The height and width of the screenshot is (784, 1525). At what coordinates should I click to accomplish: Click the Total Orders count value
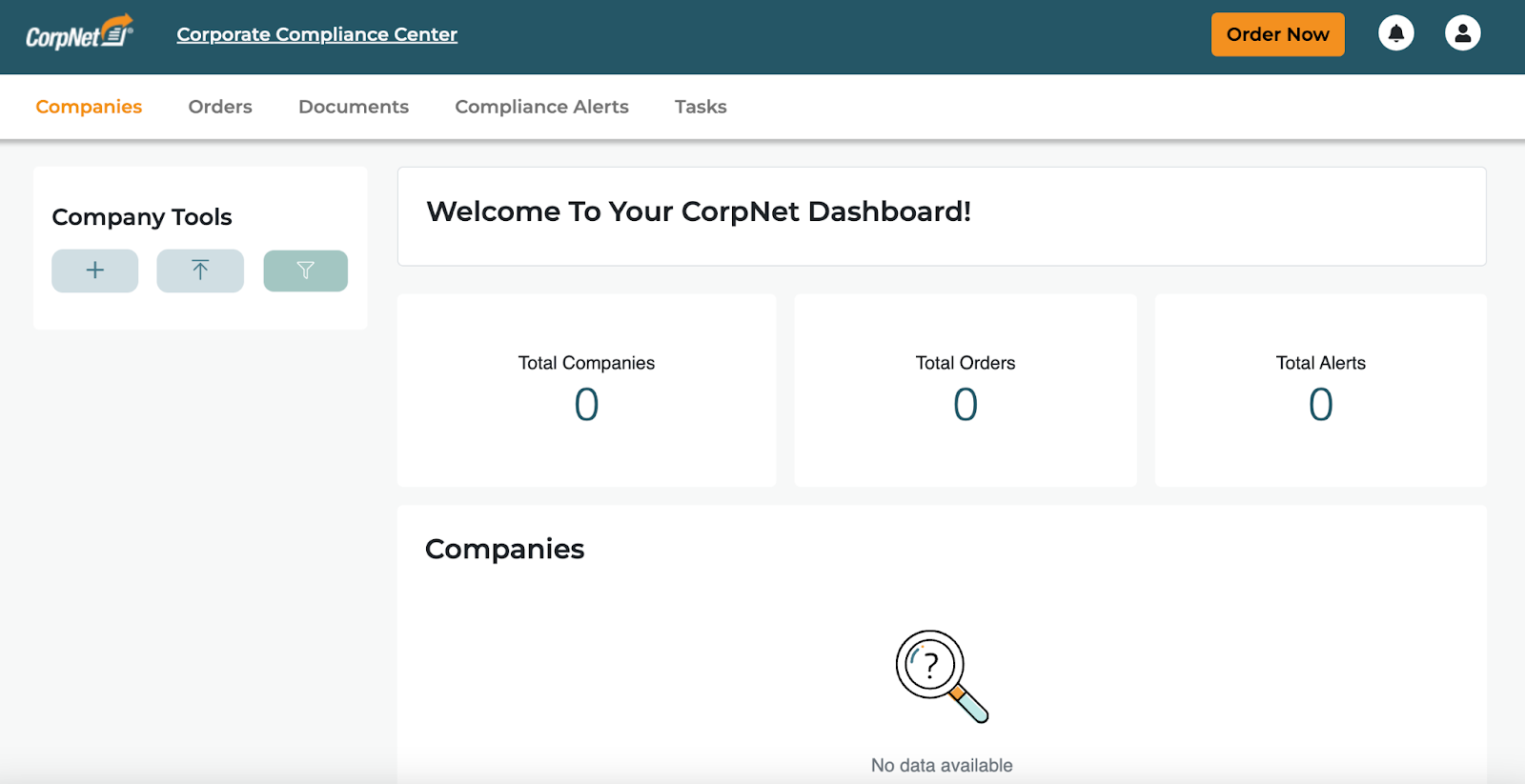[966, 405]
